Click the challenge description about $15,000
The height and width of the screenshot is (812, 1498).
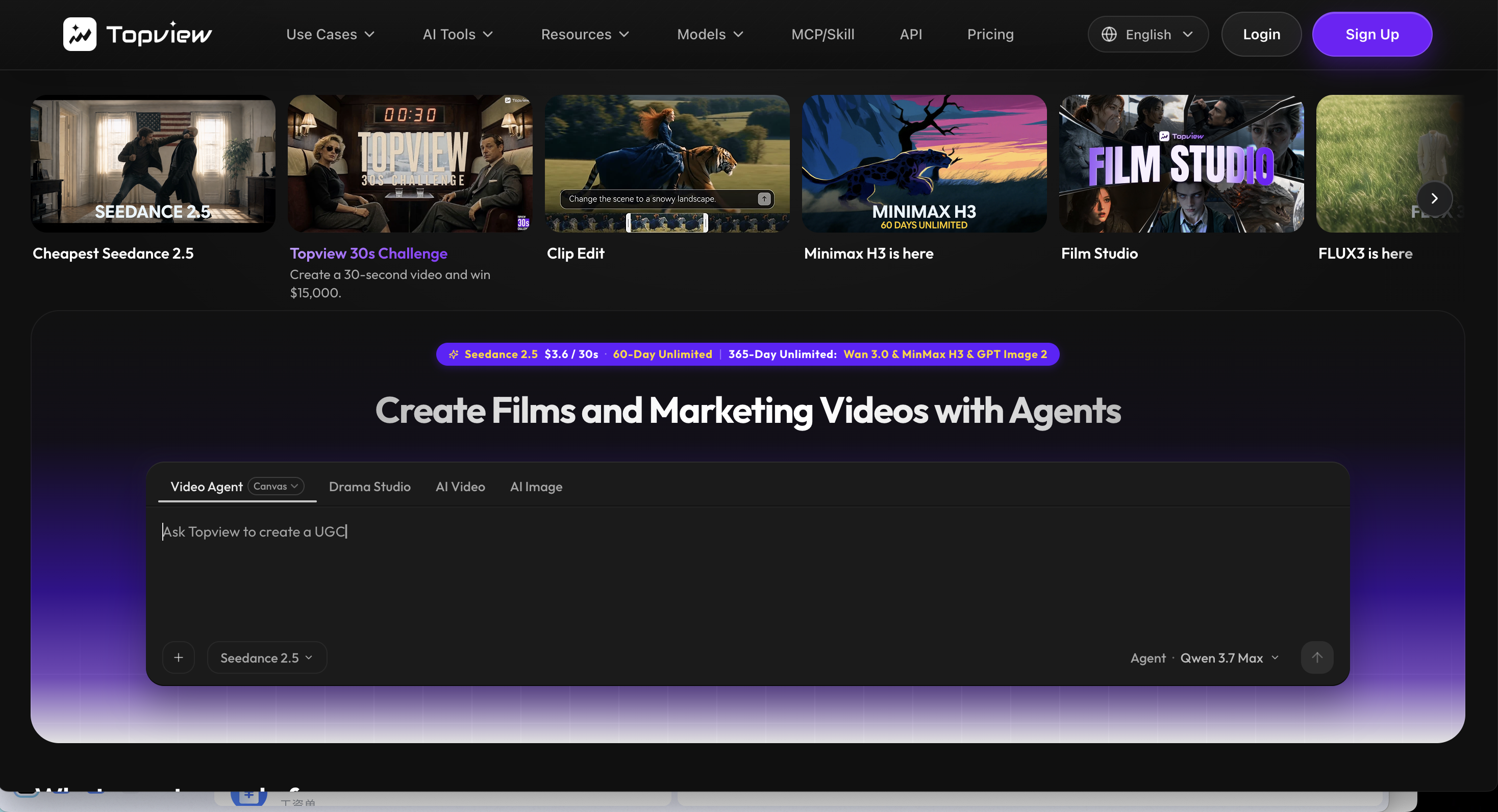tap(390, 283)
